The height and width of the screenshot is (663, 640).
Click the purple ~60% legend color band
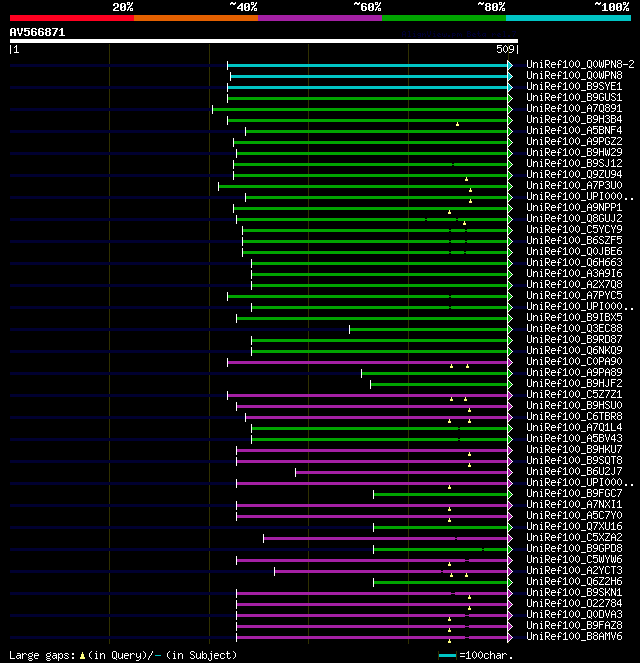tap(320, 18)
